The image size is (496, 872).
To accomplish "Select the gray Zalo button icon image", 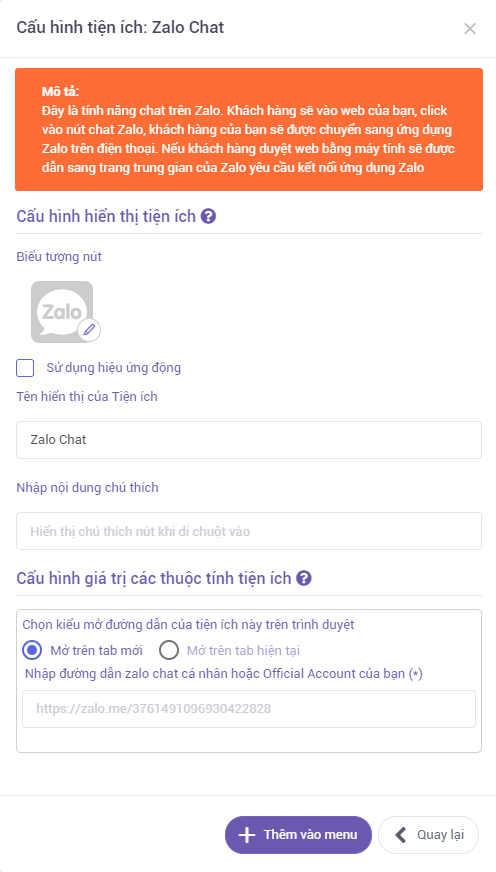I will pos(62,311).
